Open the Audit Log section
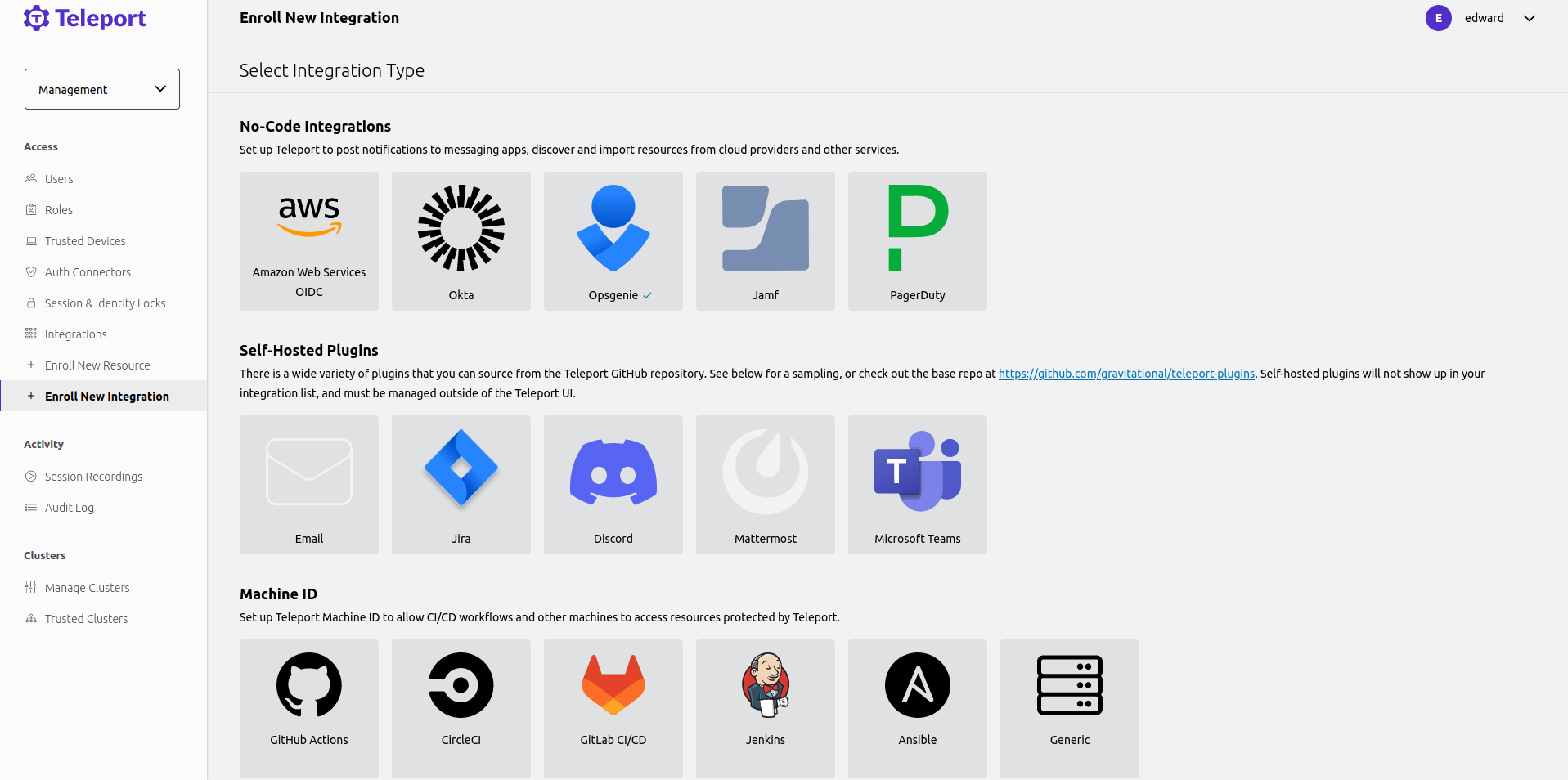The height and width of the screenshot is (780, 1568). [x=69, y=507]
